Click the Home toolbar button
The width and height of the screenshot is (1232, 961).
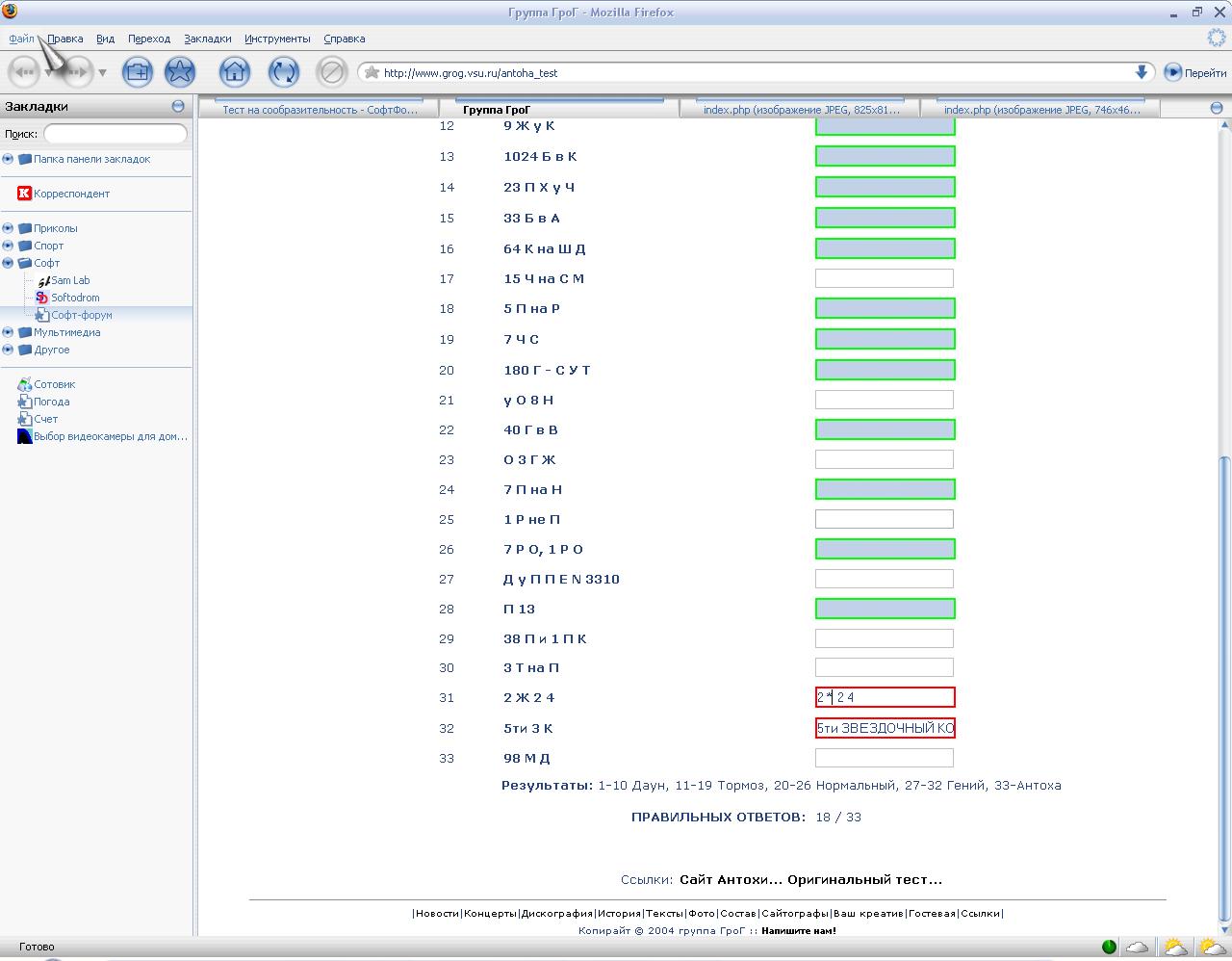click(234, 72)
